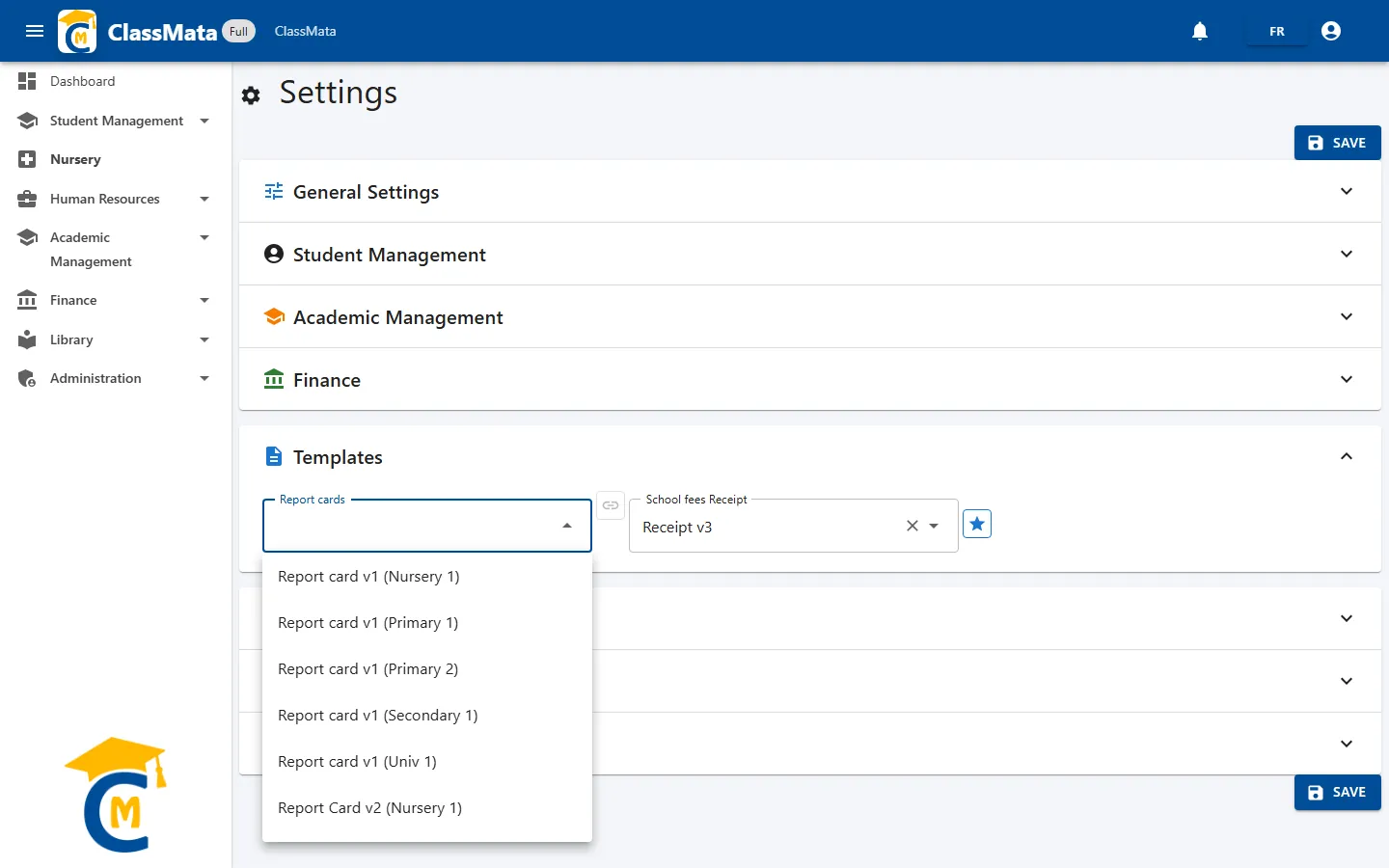Click the Academic Management orange cap icon
The height and width of the screenshot is (868, 1389).
[274, 316]
